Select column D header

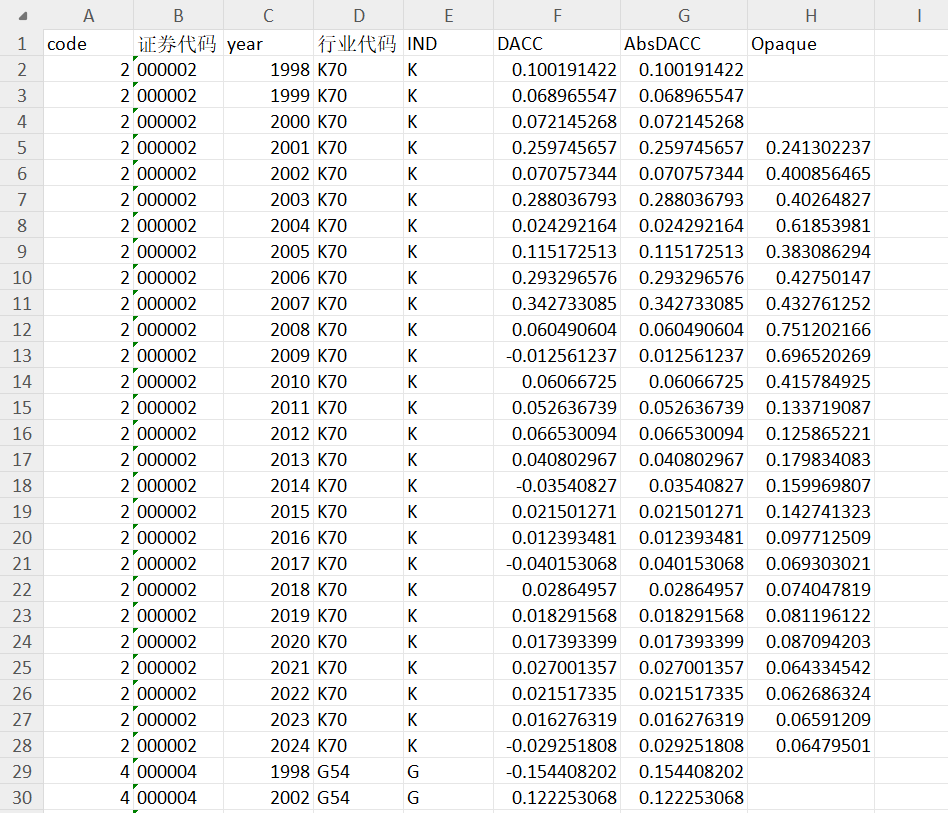[x=359, y=15]
